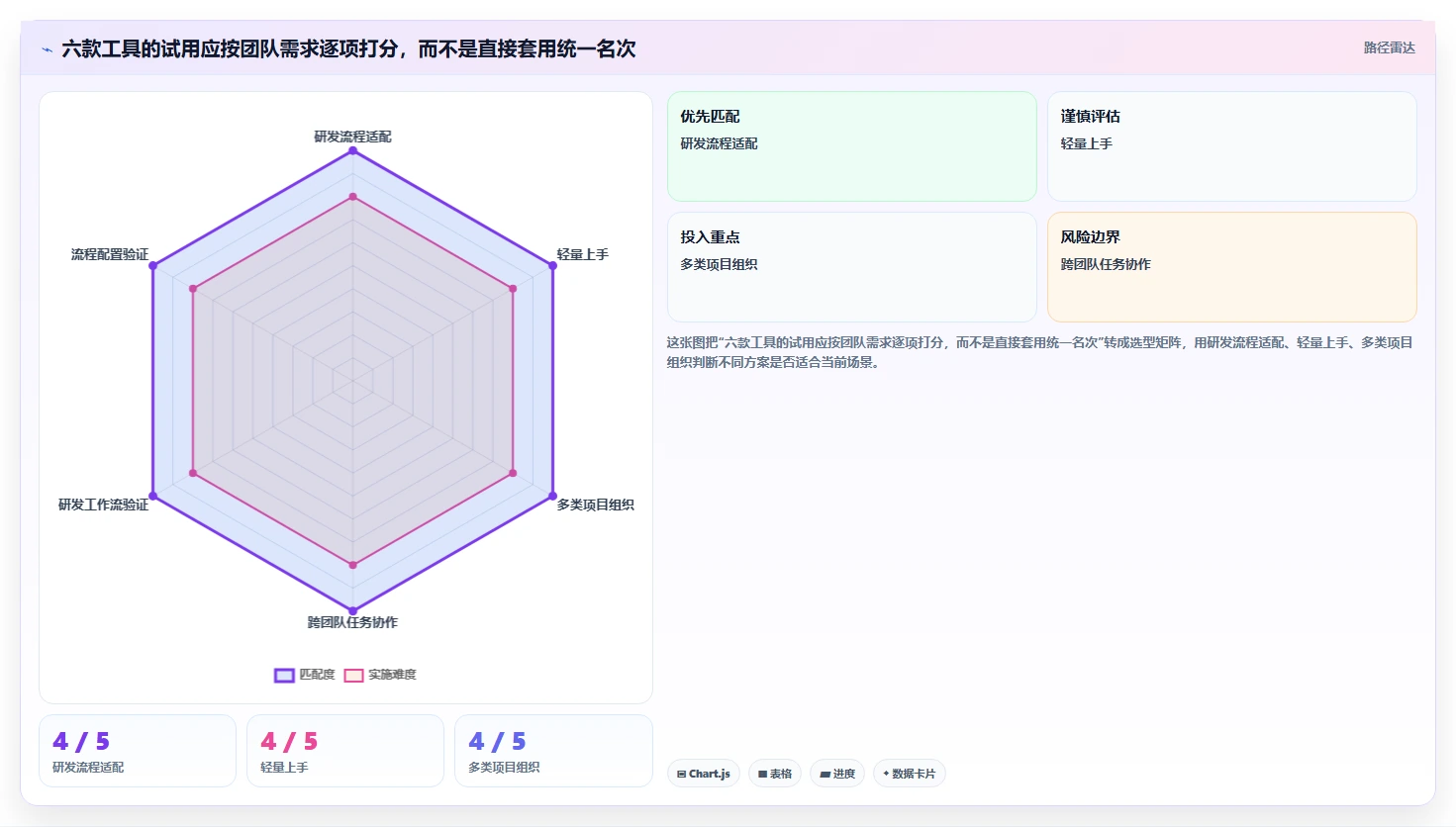Click the icon inside the 进度 chip
This screenshot has height=827, width=1456.
pyautogui.click(x=825, y=775)
